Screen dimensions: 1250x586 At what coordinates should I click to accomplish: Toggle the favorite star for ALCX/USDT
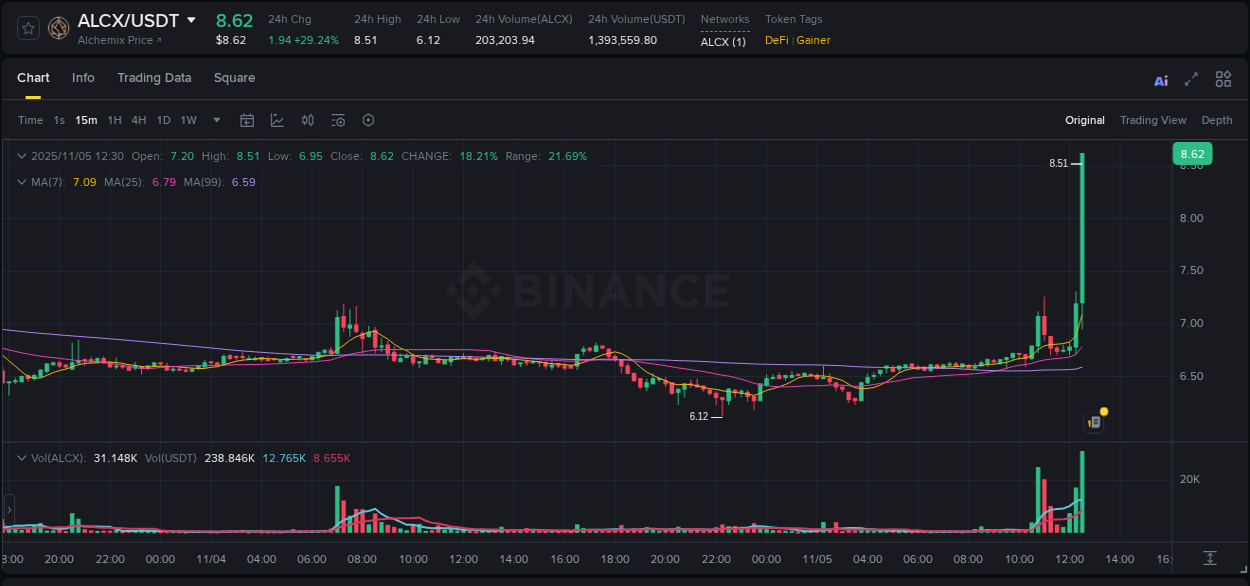pos(27,28)
